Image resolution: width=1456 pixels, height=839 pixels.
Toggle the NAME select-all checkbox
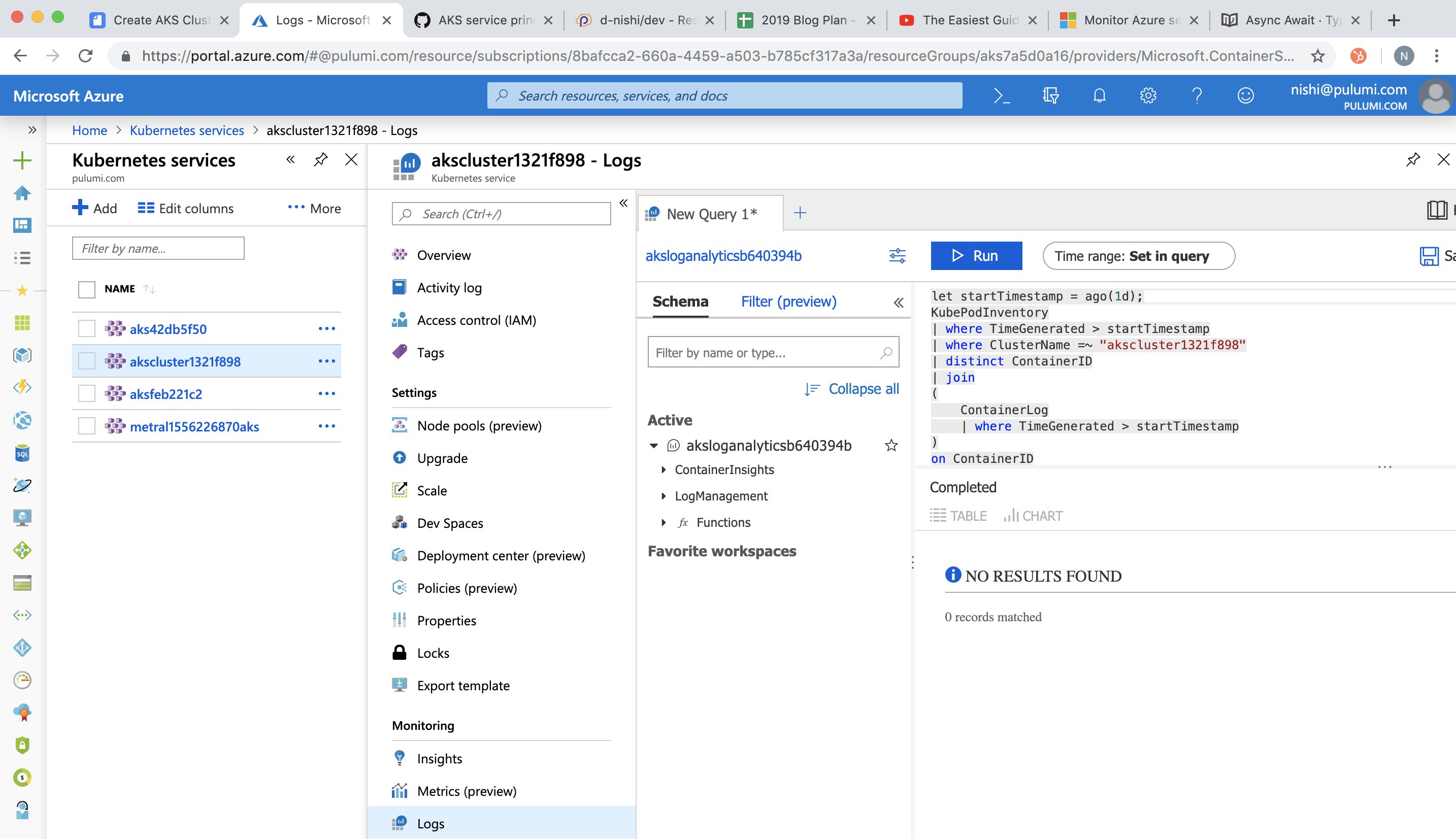point(86,289)
